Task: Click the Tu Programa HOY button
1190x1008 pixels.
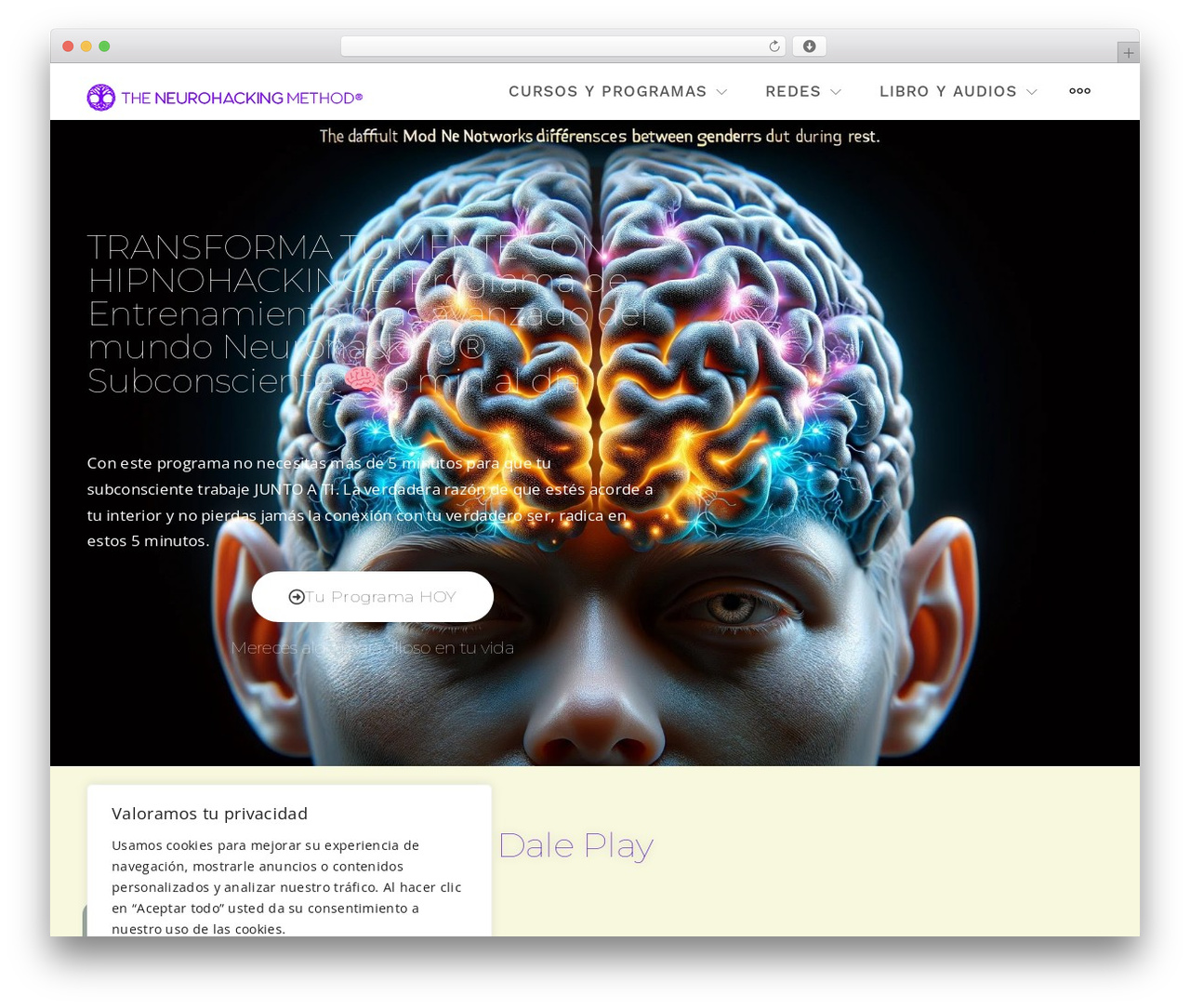Action: tap(372, 597)
